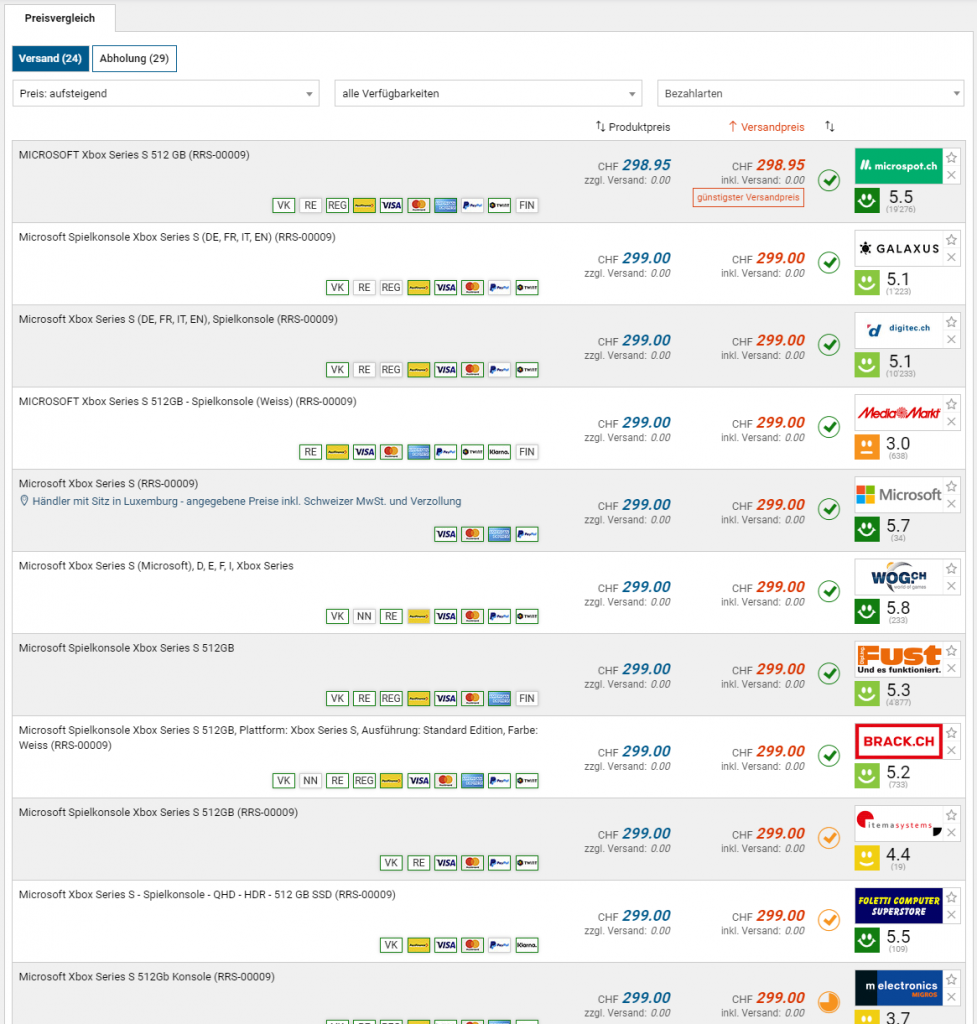The width and height of the screenshot is (977, 1024).
Task: Click rating 5.8 for WOG.ch
Action: pyautogui.click(x=898, y=608)
